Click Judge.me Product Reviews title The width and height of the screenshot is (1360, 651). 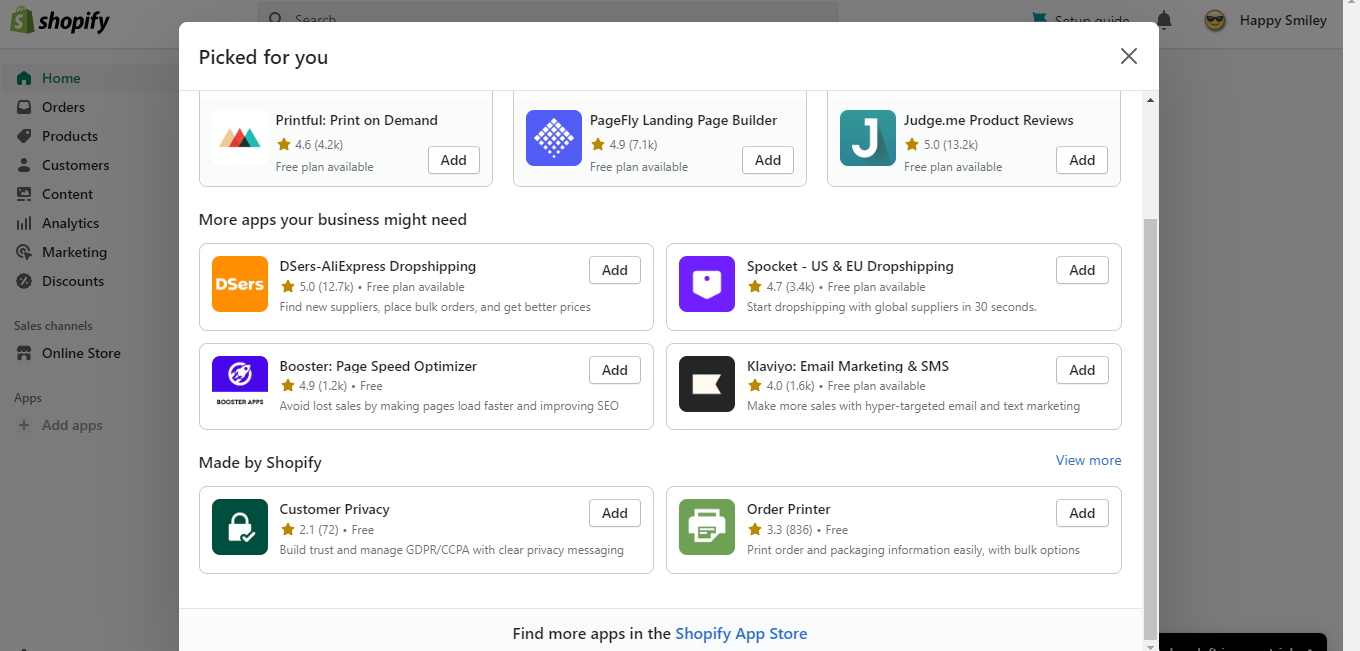(x=989, y=120)
